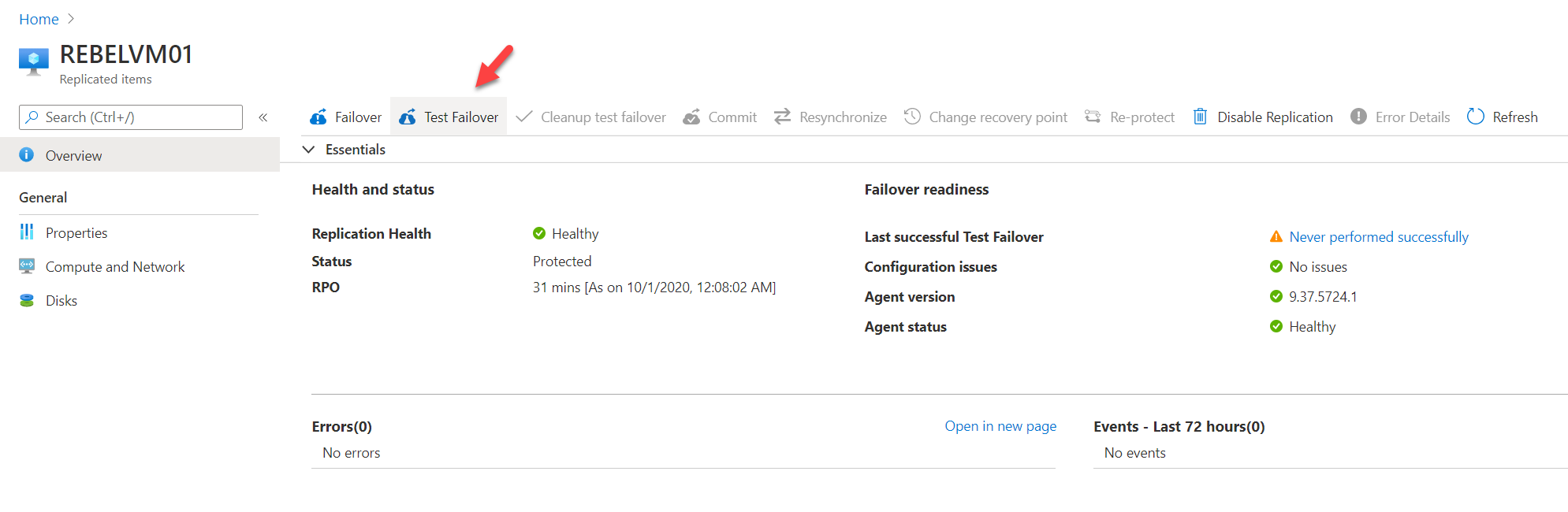Click the Never performed successfully link
The width and height of the screenshot is (1568, 512).
(x=1379, y=236)
